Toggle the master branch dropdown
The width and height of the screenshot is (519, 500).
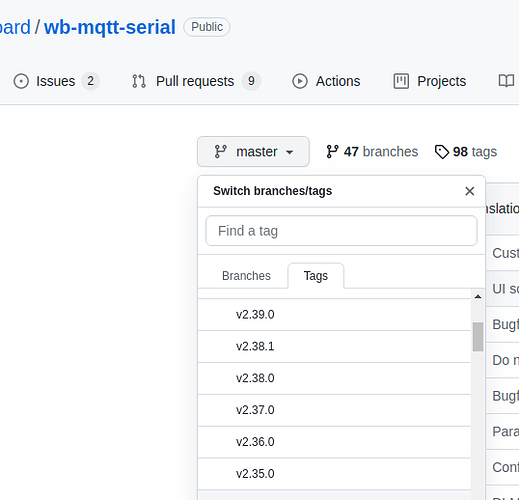[x=253, y=152]
